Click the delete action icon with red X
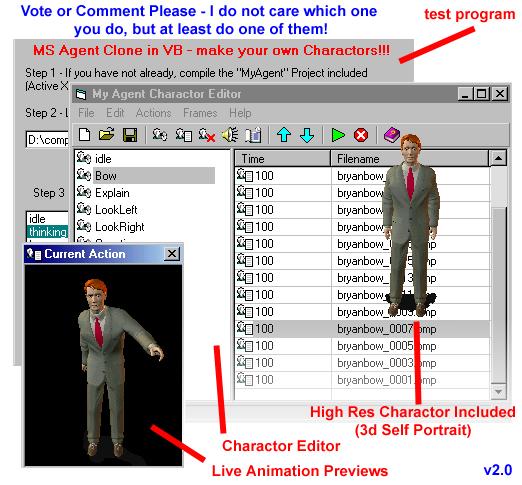Viewport: 522px width, 485px height. [207, 135]
